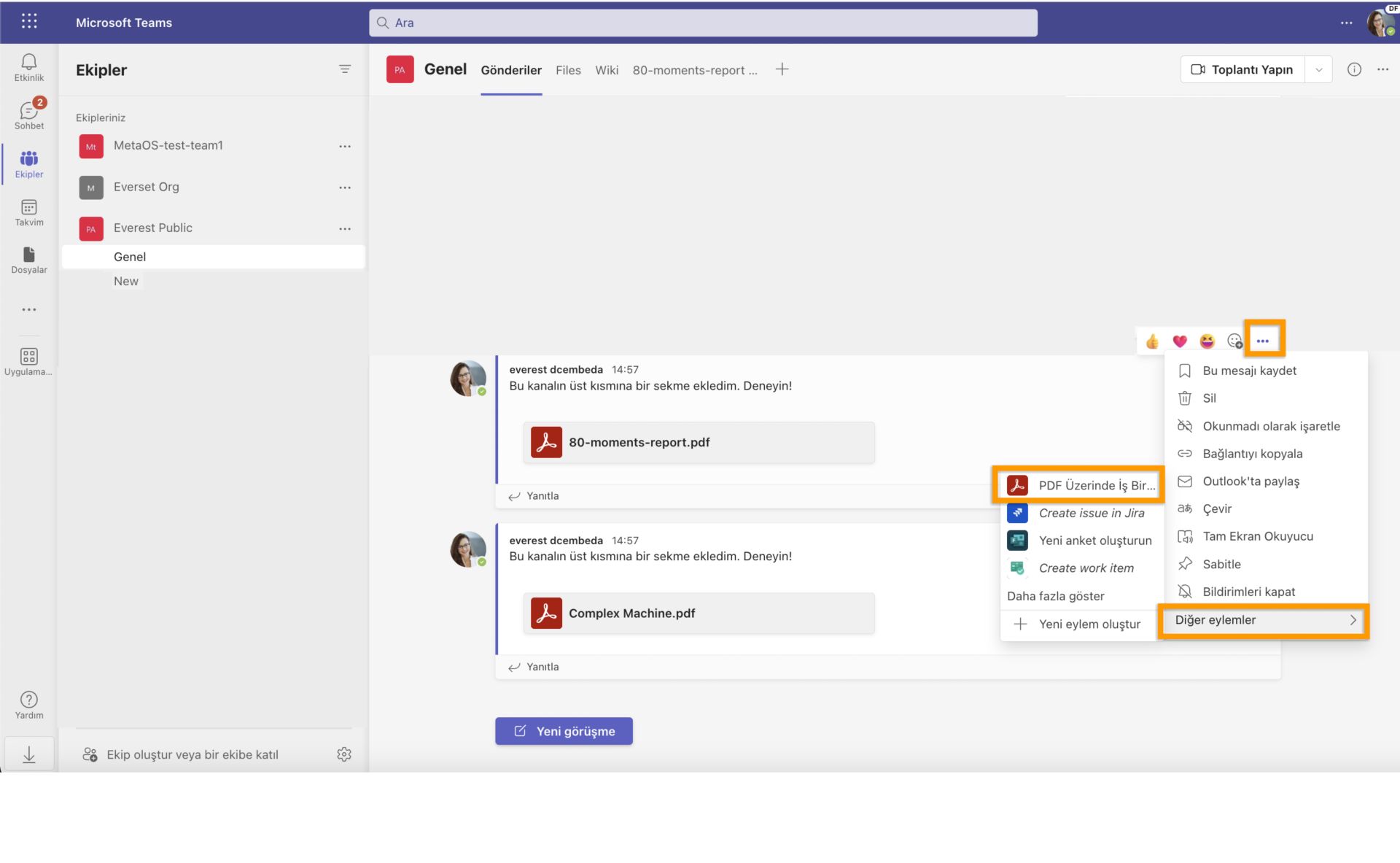Image resolution: width=1400 pixels, height=863 pixels.
Task: Toggle Tam Ekran Okuyucu option
Action: [1258, 536]
